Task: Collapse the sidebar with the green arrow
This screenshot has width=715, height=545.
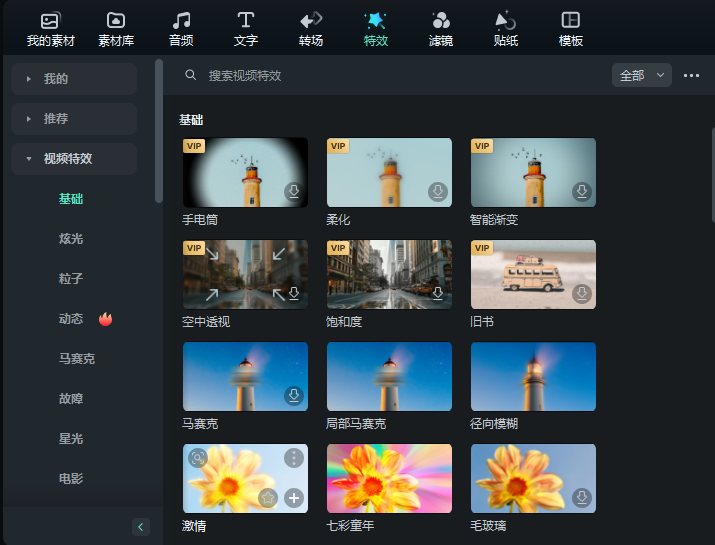Action: 140,527
